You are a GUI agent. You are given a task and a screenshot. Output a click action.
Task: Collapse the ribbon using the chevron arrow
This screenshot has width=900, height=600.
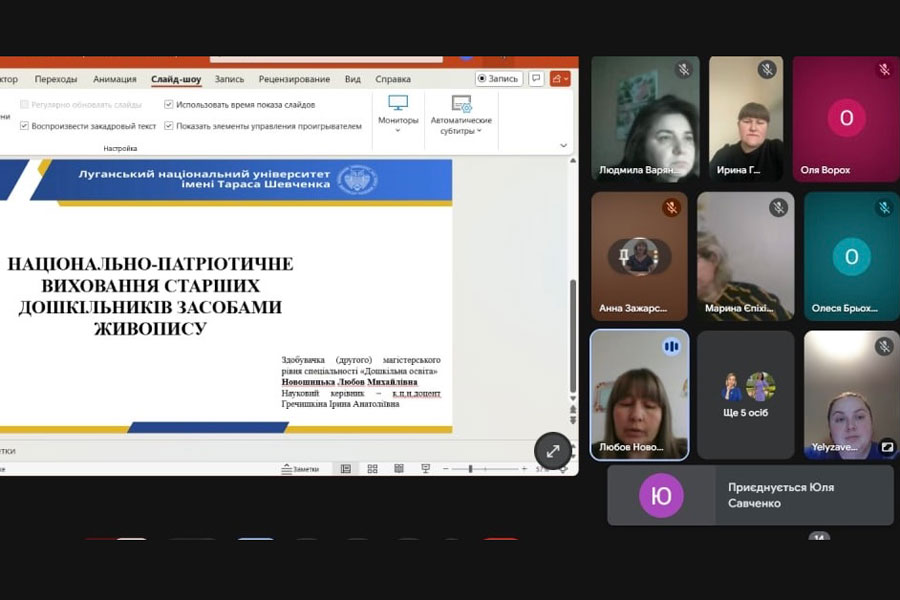pyautogui.click(x=563, y=146)
